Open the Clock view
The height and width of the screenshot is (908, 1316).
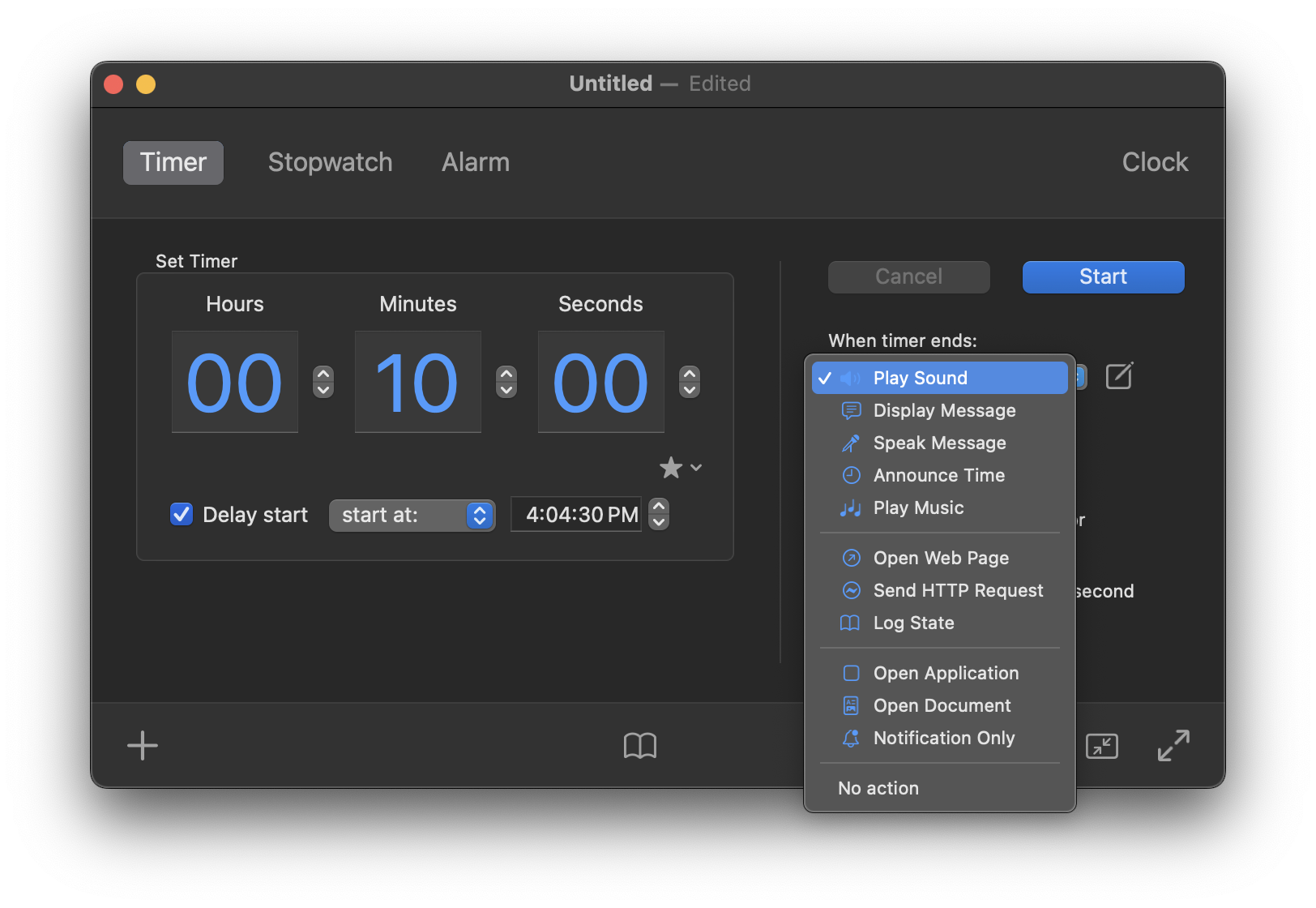point(1155,162)
